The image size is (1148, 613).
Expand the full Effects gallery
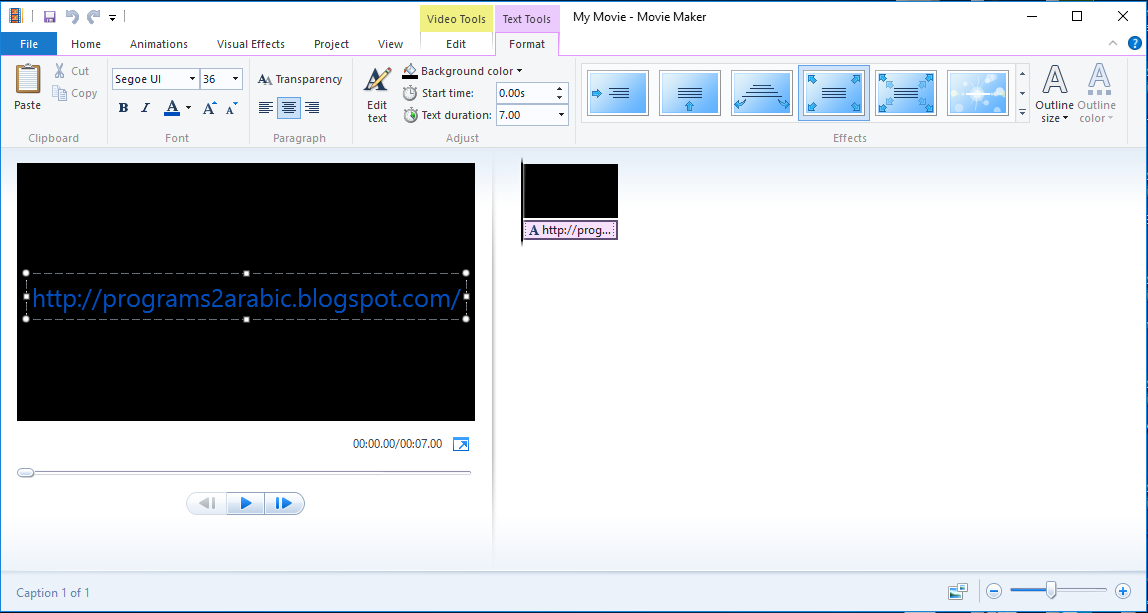tap(1023, 111)
